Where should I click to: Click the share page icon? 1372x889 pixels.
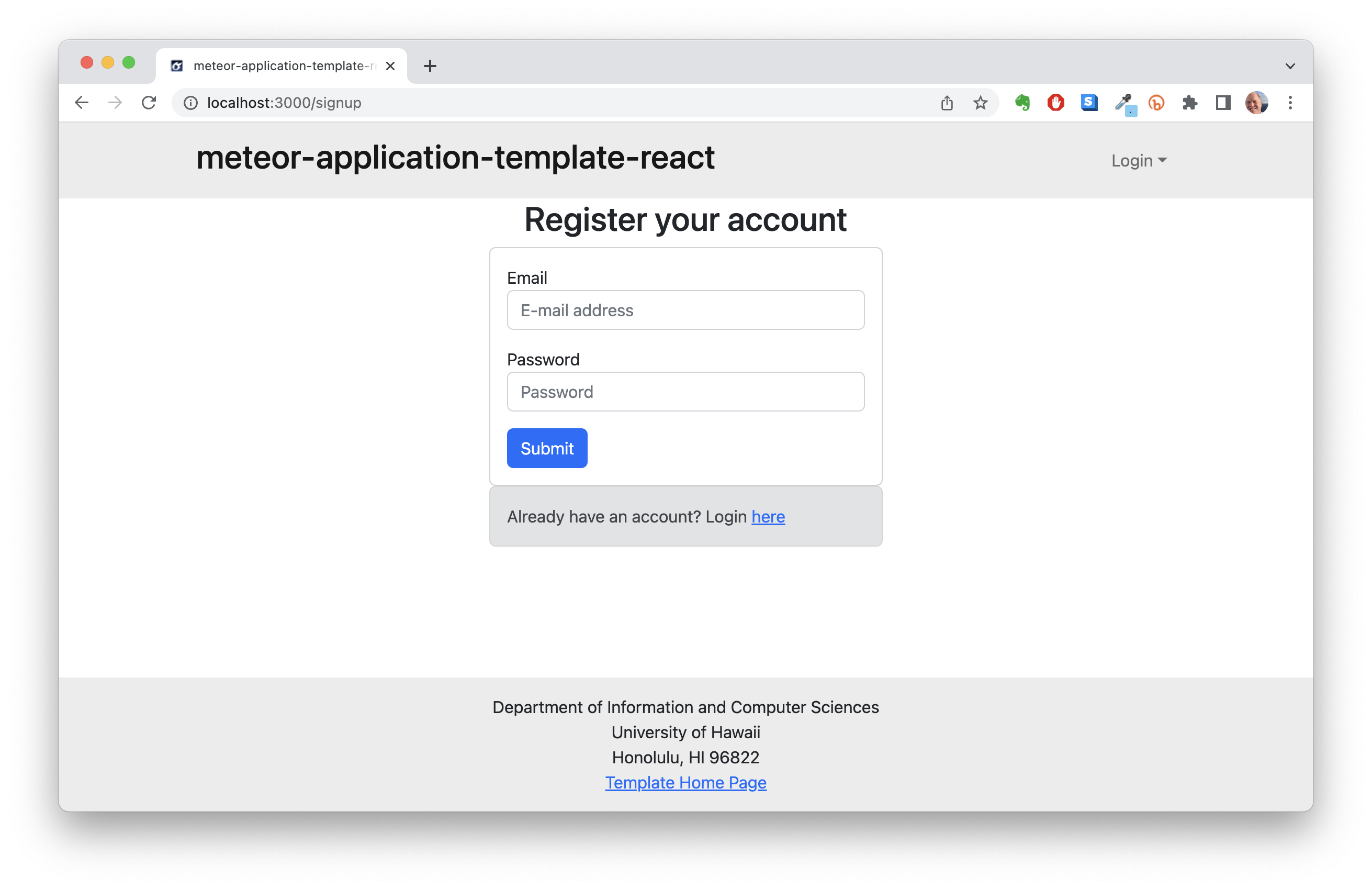click(947, 103)
